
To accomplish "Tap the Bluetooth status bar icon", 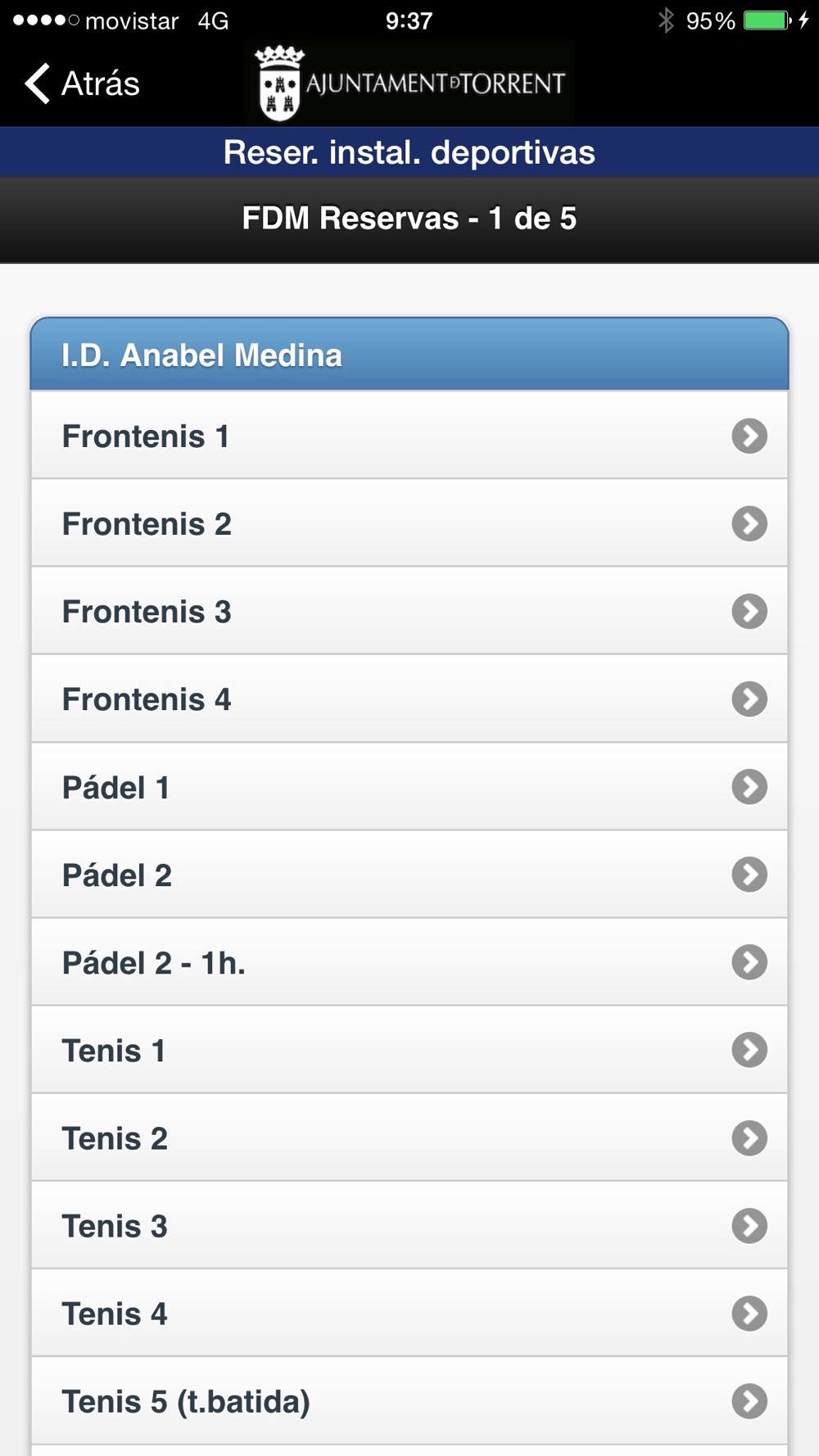I will pyautogui.click(x=666, y=20).
